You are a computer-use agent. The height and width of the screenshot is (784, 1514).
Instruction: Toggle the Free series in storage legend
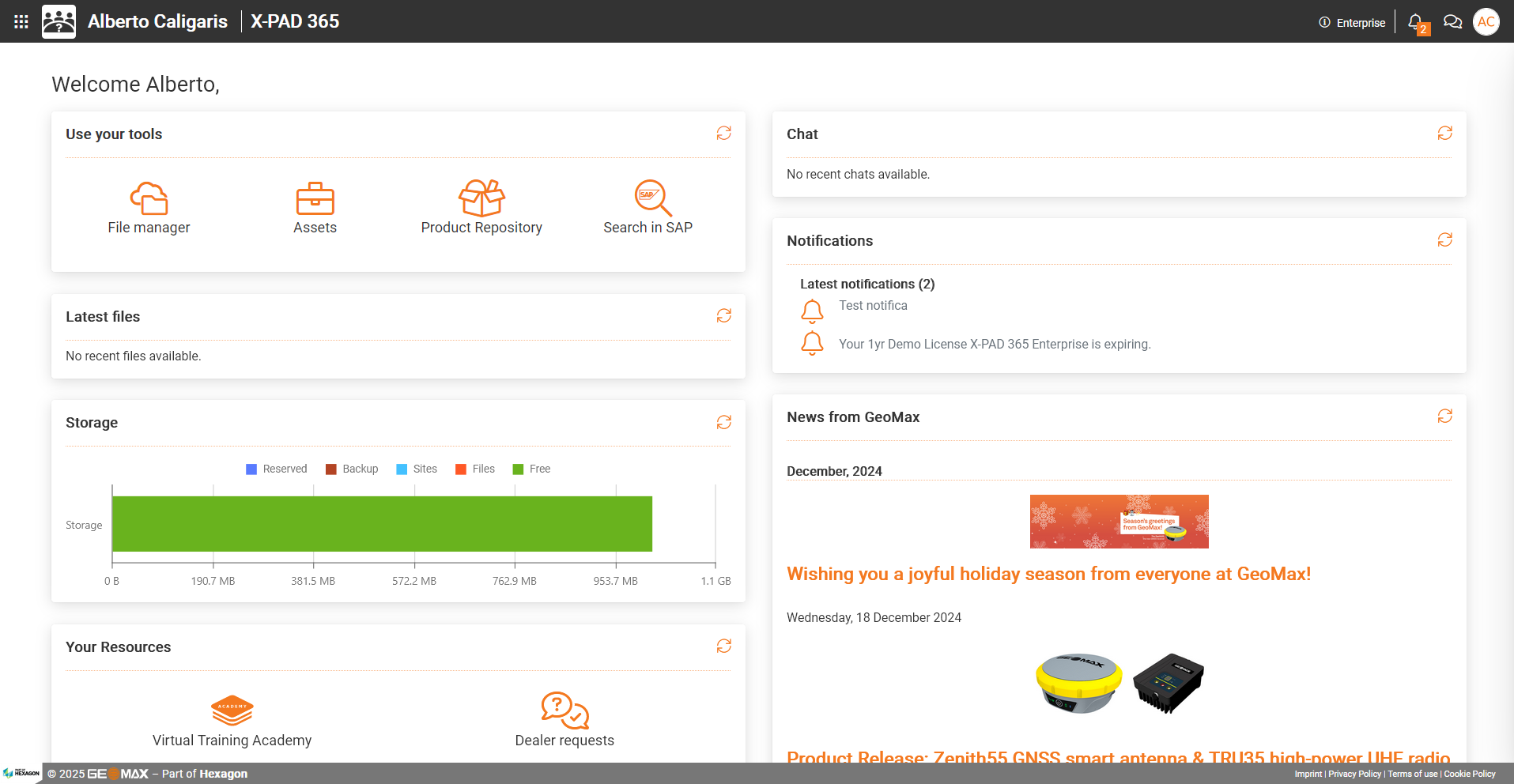tap(531, 469)
